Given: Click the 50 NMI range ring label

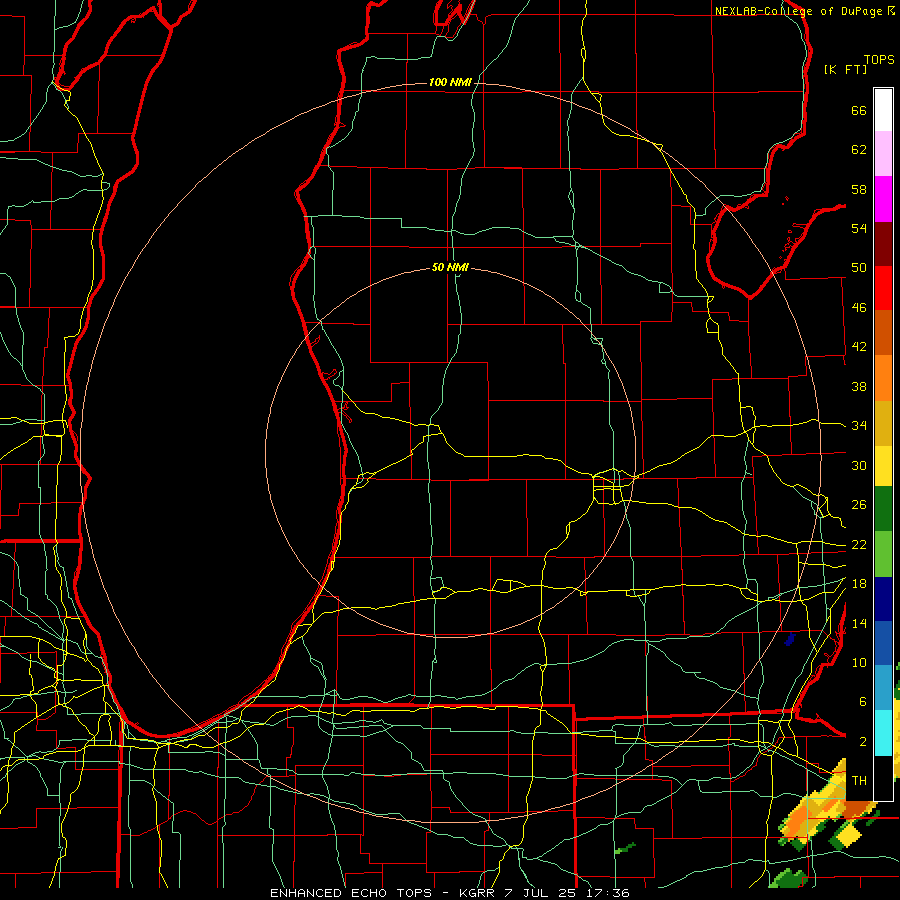Looking at the screenshot, I should [450, 267].
